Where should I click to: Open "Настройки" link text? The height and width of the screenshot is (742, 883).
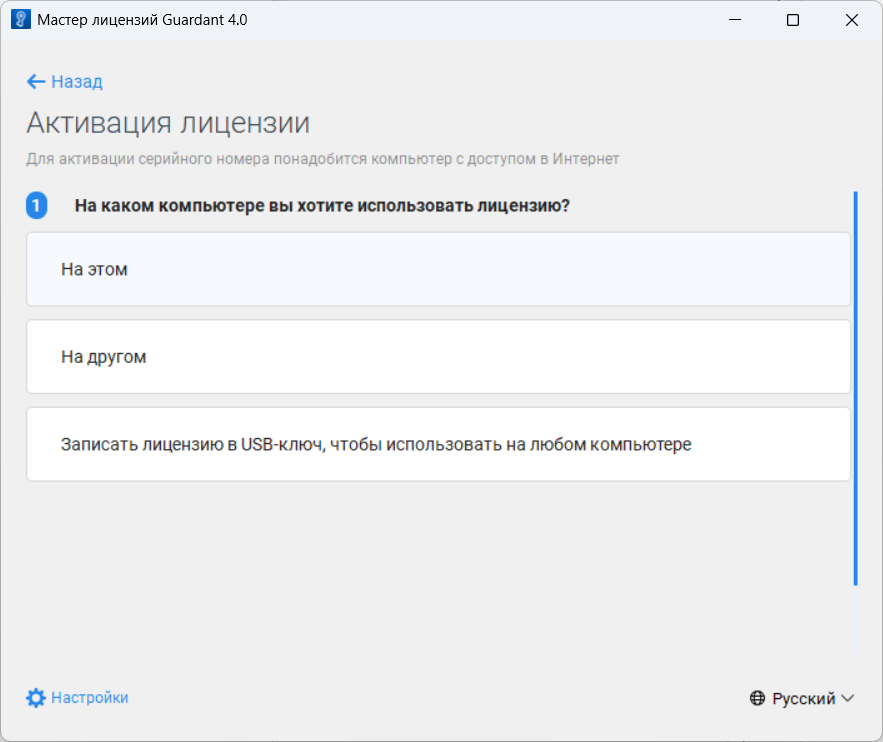[90, 698]
